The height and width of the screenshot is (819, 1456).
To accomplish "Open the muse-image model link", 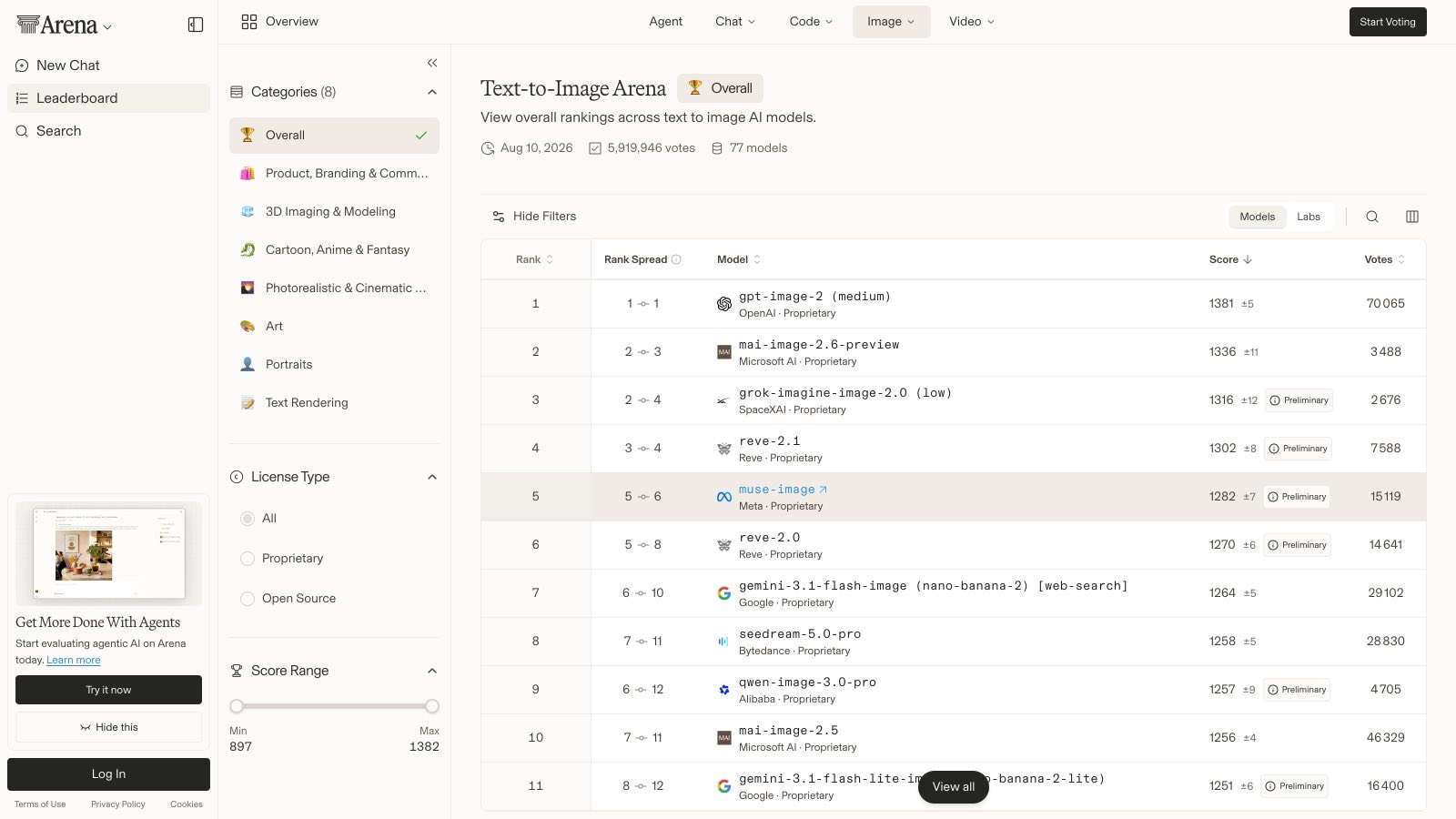I will [x=783, y=490].
